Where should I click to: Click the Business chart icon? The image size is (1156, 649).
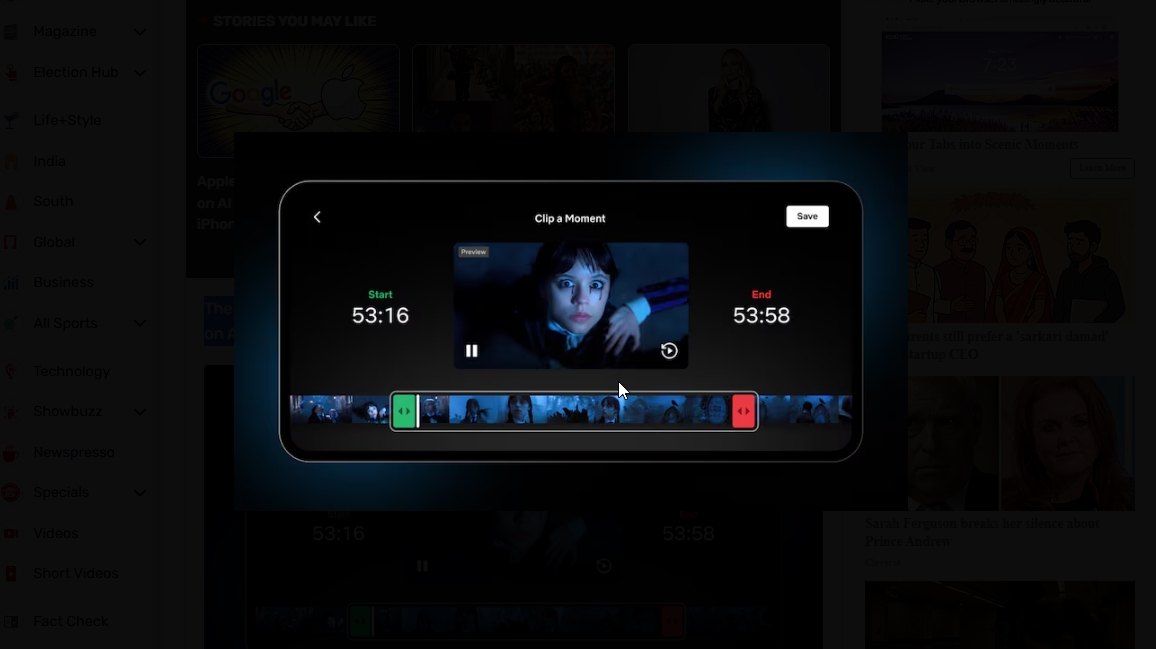click(x=11, y=283)
